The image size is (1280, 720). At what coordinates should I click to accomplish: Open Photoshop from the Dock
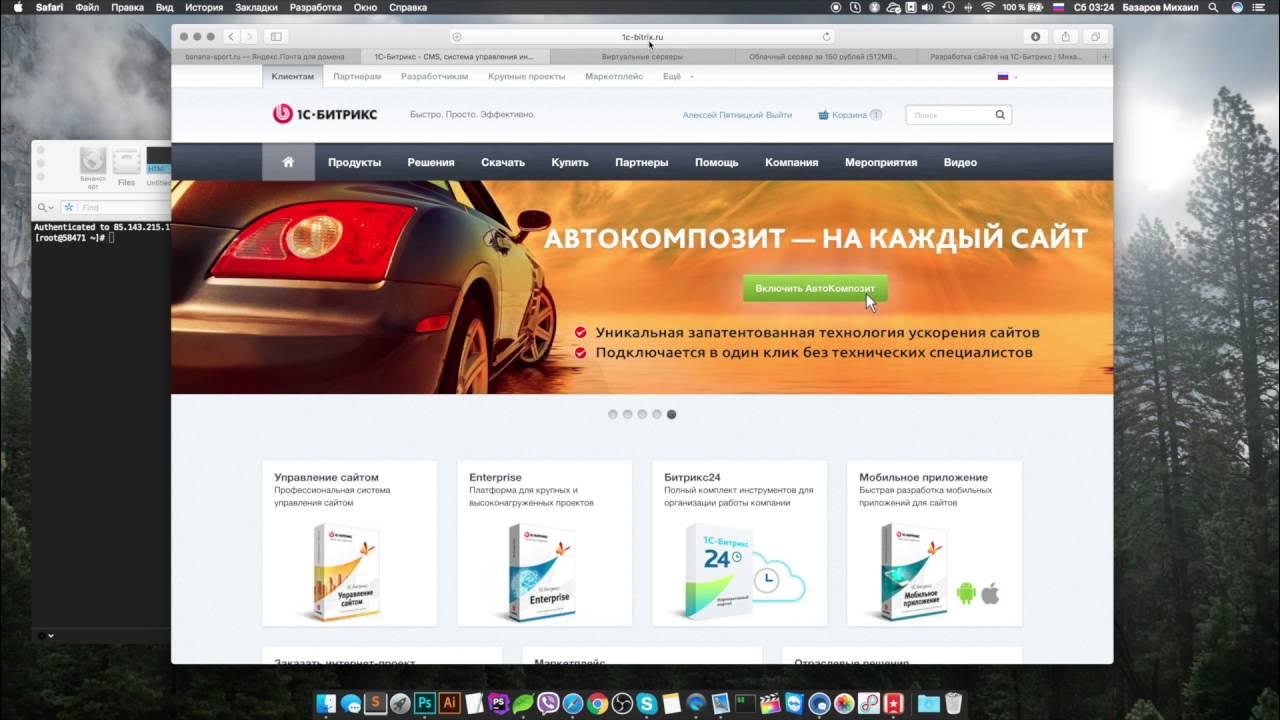point(424,703)
